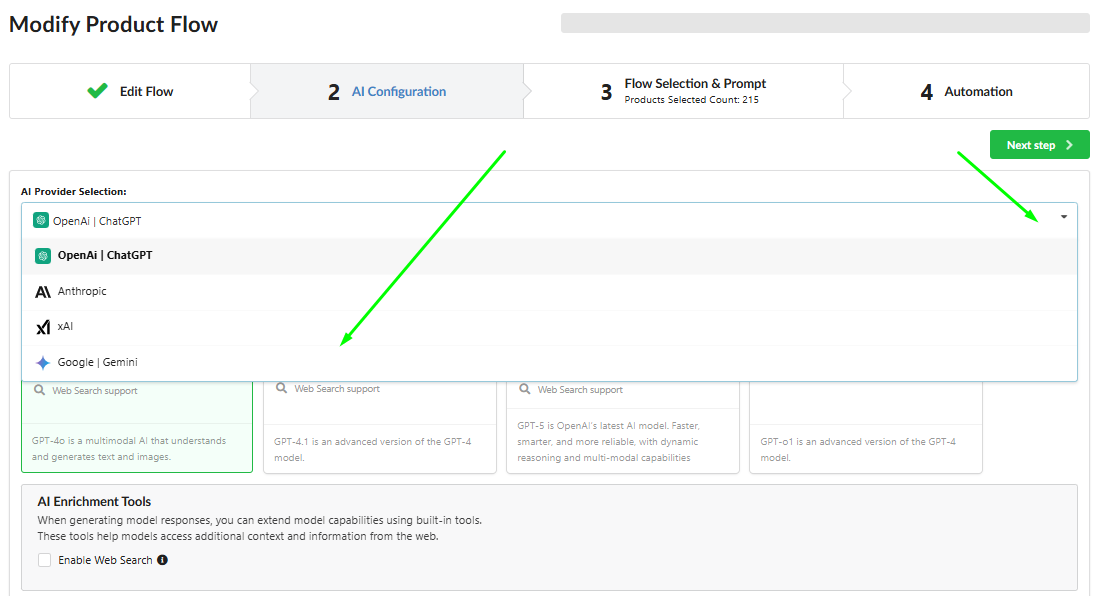Click the chevron arrow on Next step button

click(1069, 145)
